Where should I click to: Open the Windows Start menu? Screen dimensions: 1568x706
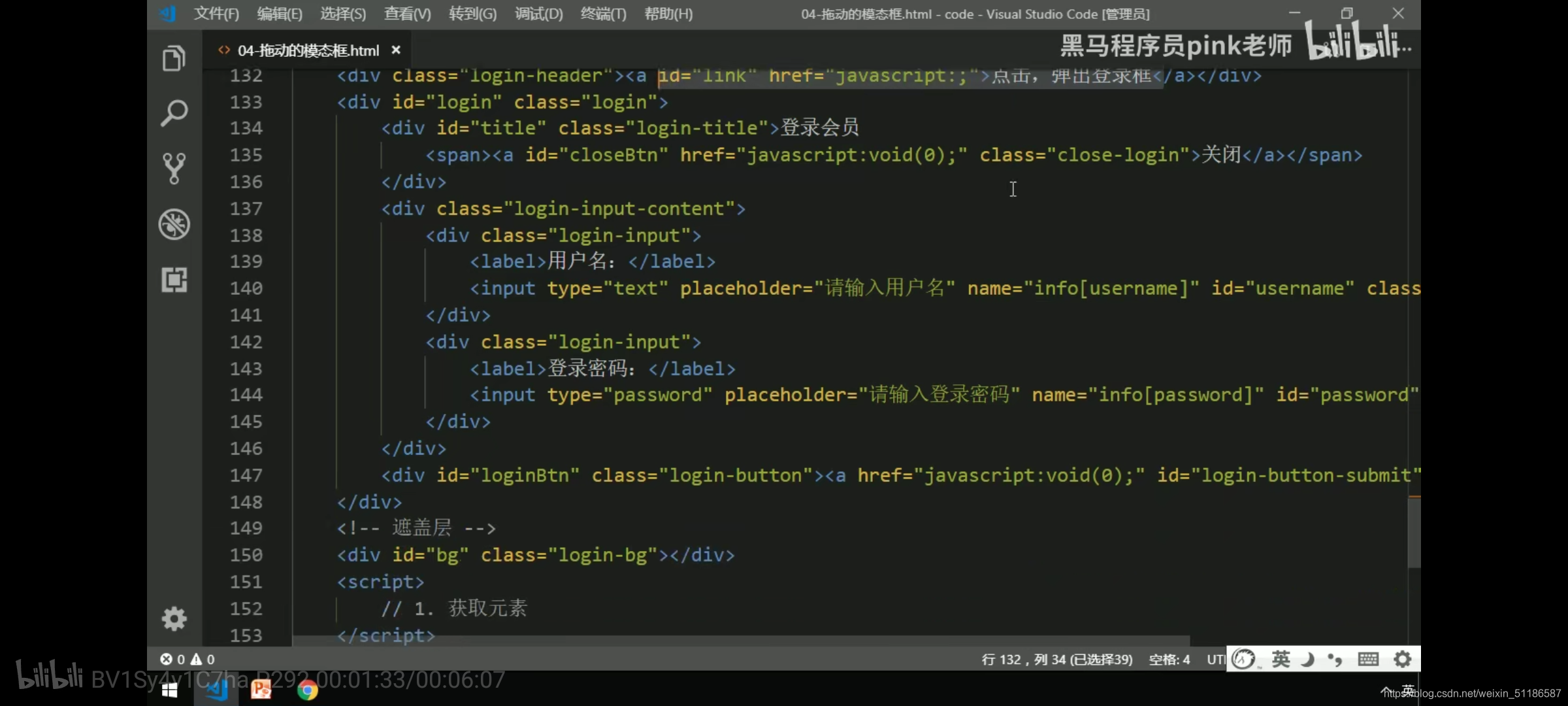169,690
